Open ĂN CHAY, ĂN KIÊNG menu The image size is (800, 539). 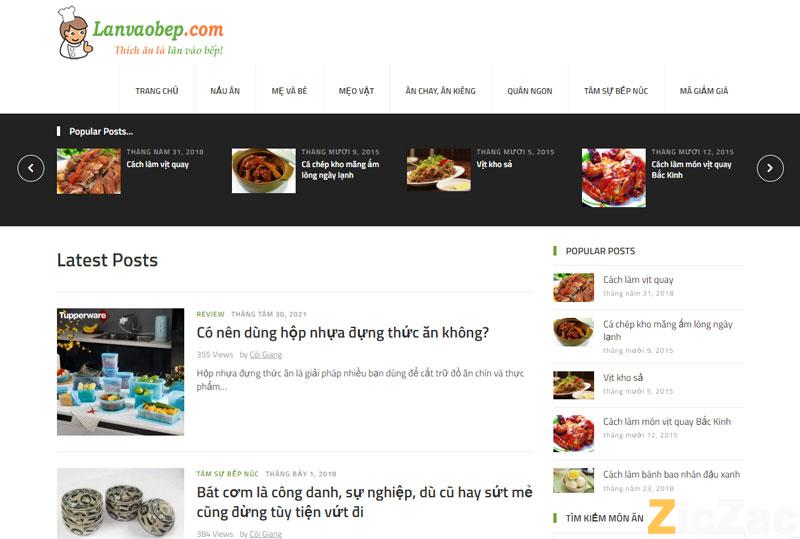(441, 91)
